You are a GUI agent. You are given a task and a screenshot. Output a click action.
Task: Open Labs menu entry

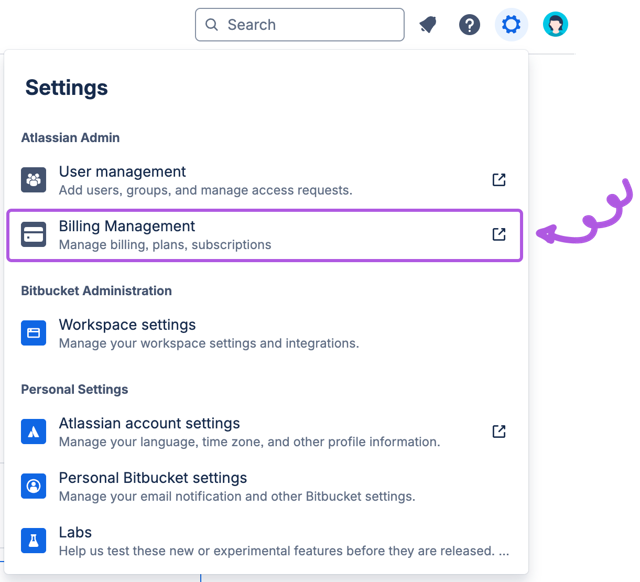264,541
